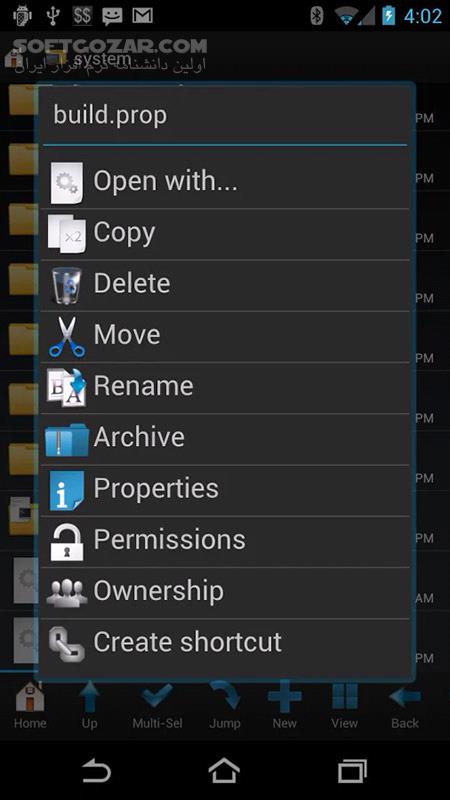This screenshot has height=800, width=450.
Task: Tap the Ownership group people icon
Action: point(67,593)
